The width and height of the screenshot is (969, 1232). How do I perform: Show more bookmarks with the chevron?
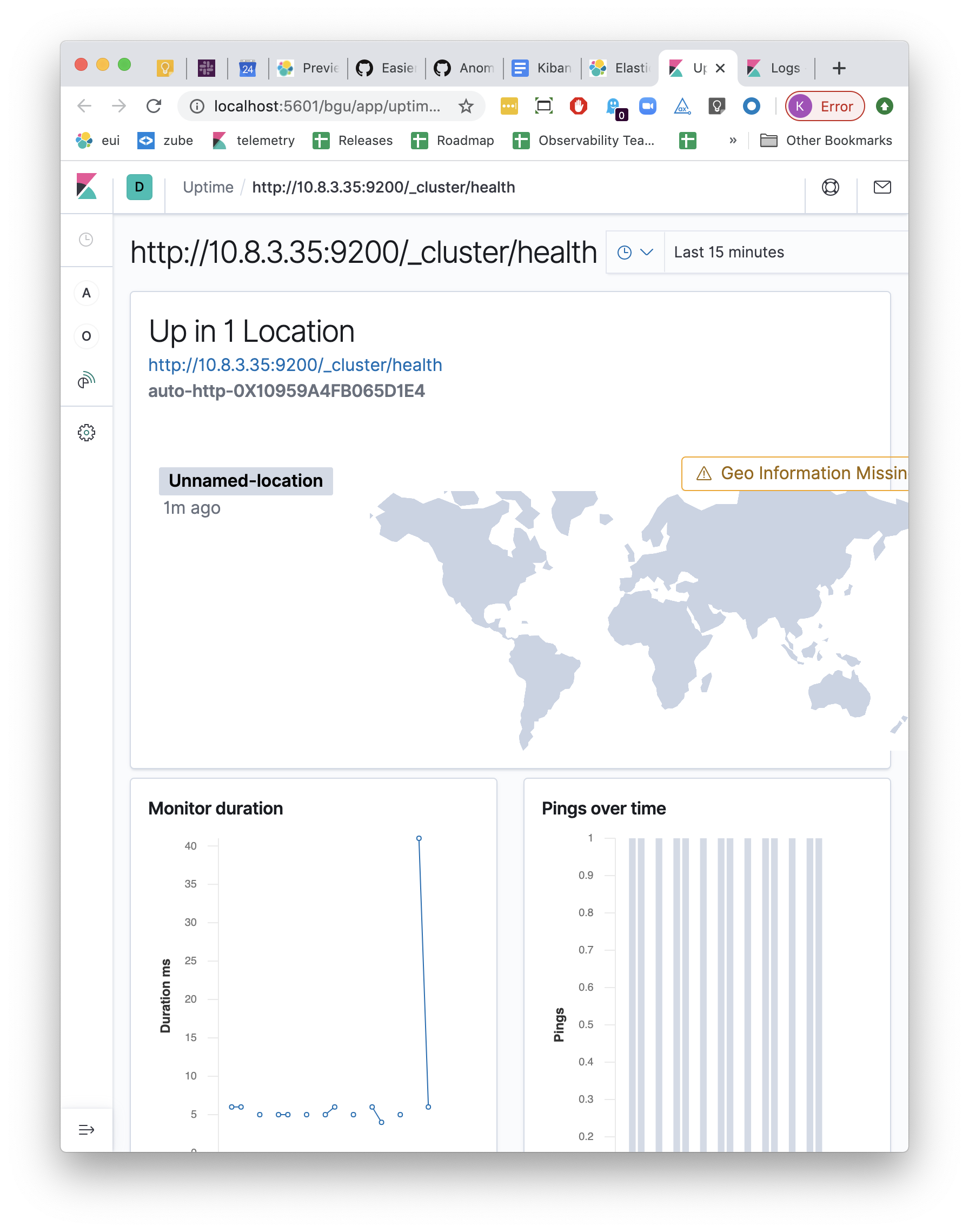(732, 140)
